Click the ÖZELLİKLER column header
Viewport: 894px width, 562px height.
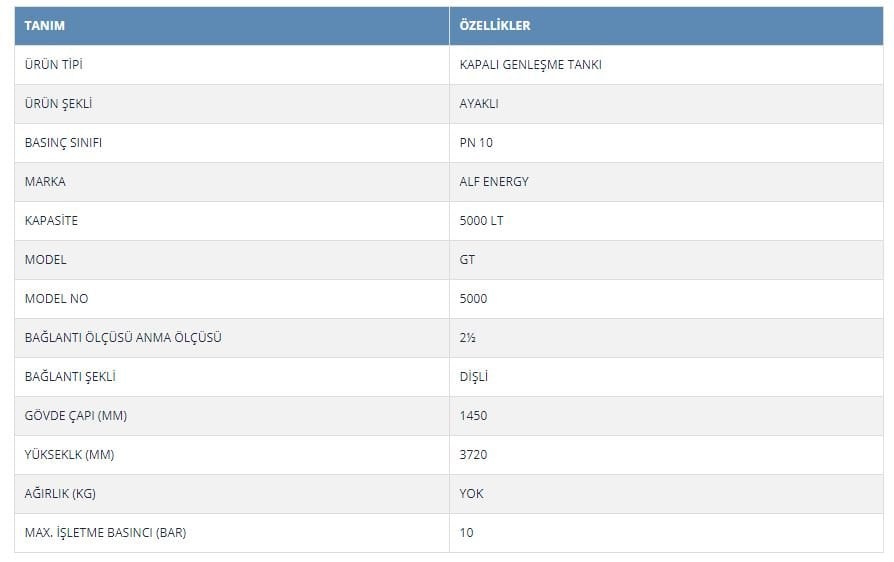pyautogui.click(x=666, y=26)
